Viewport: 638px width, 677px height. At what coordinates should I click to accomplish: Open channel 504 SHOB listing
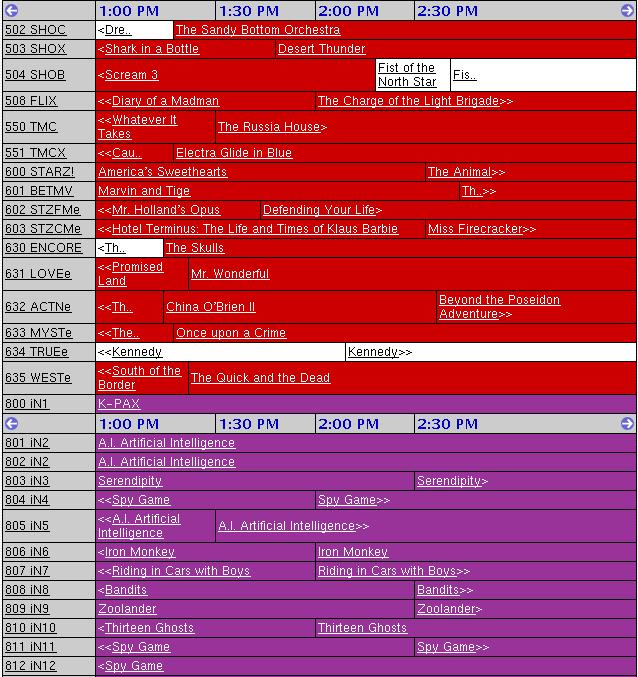point(35,75)
